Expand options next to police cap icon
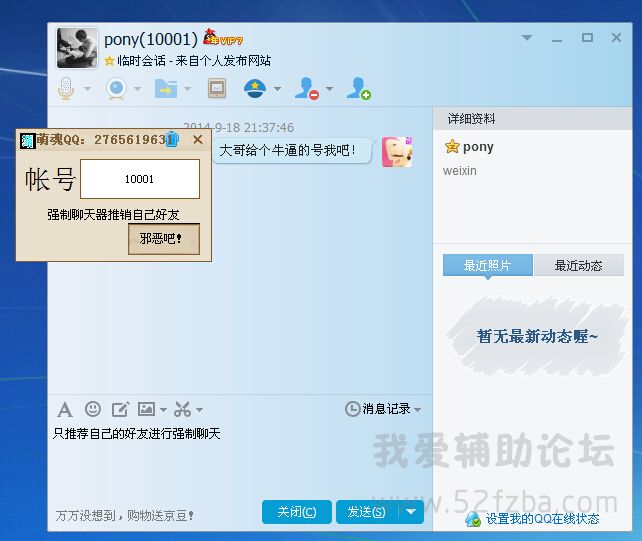 click(277, 88)
